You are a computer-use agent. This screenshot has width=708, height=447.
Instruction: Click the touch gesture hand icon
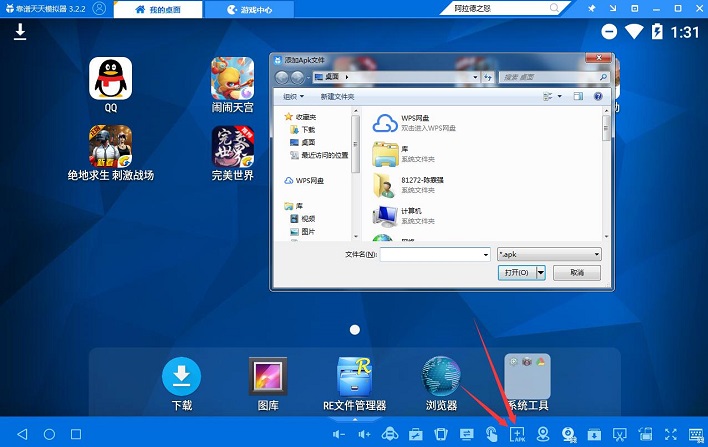pos(492,434)
